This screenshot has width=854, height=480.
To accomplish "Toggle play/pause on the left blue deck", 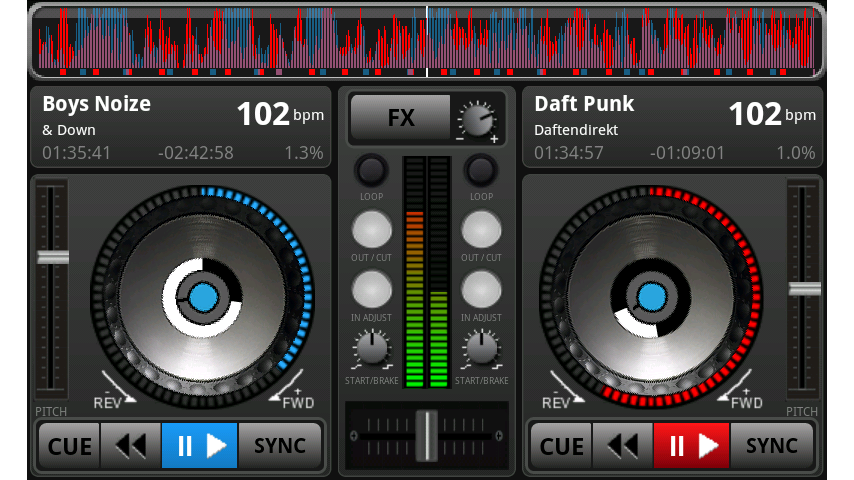I will coord(199,446).
